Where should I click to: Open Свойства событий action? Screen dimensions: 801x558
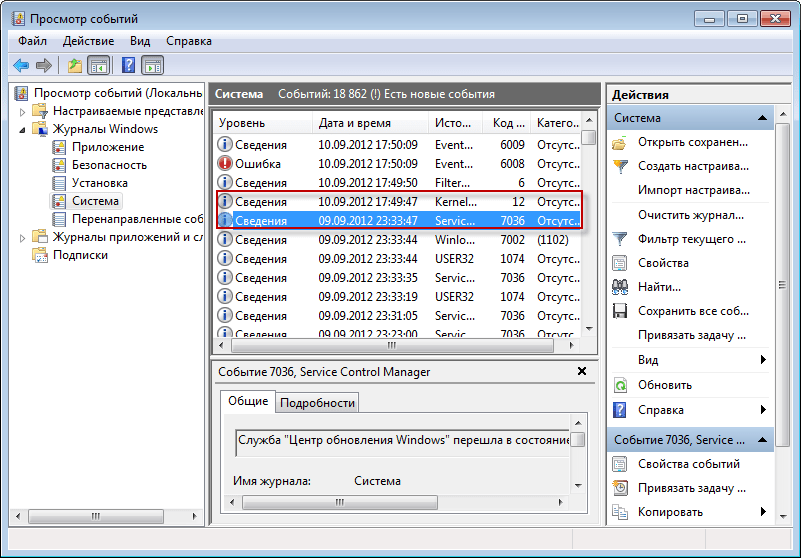click(689, 464)
